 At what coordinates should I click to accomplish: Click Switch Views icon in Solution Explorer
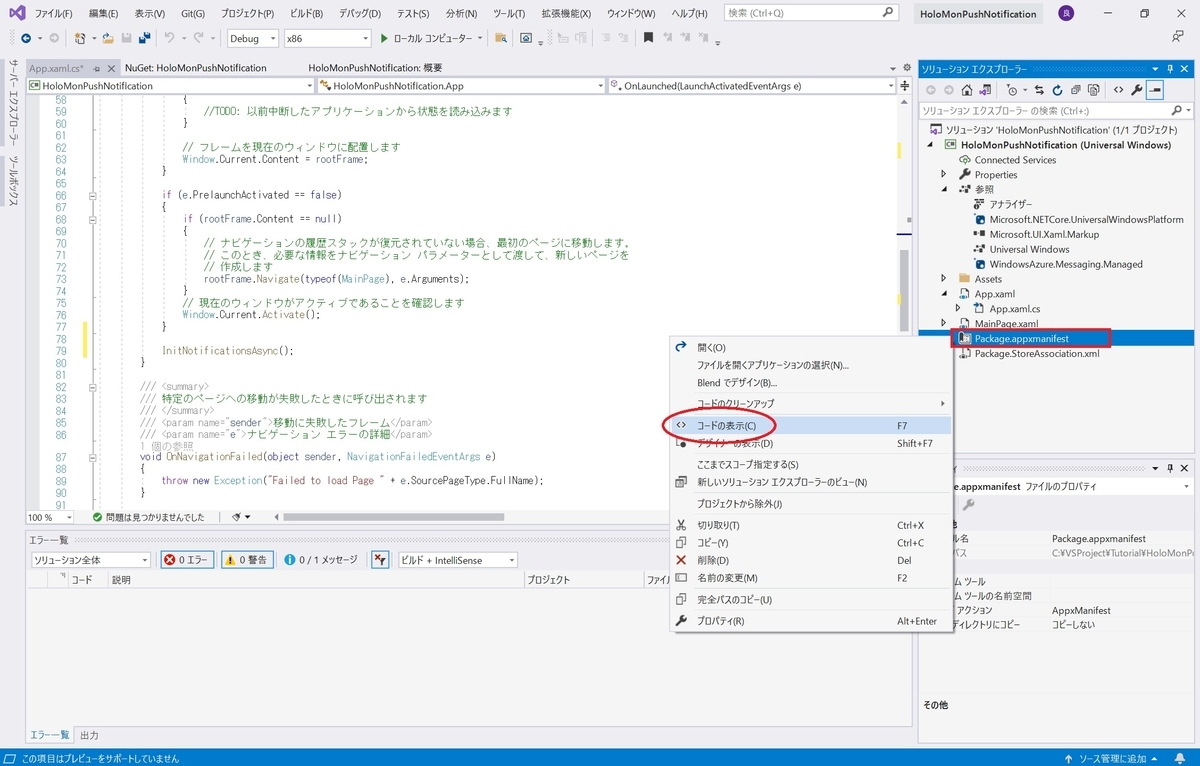(986, 90)
